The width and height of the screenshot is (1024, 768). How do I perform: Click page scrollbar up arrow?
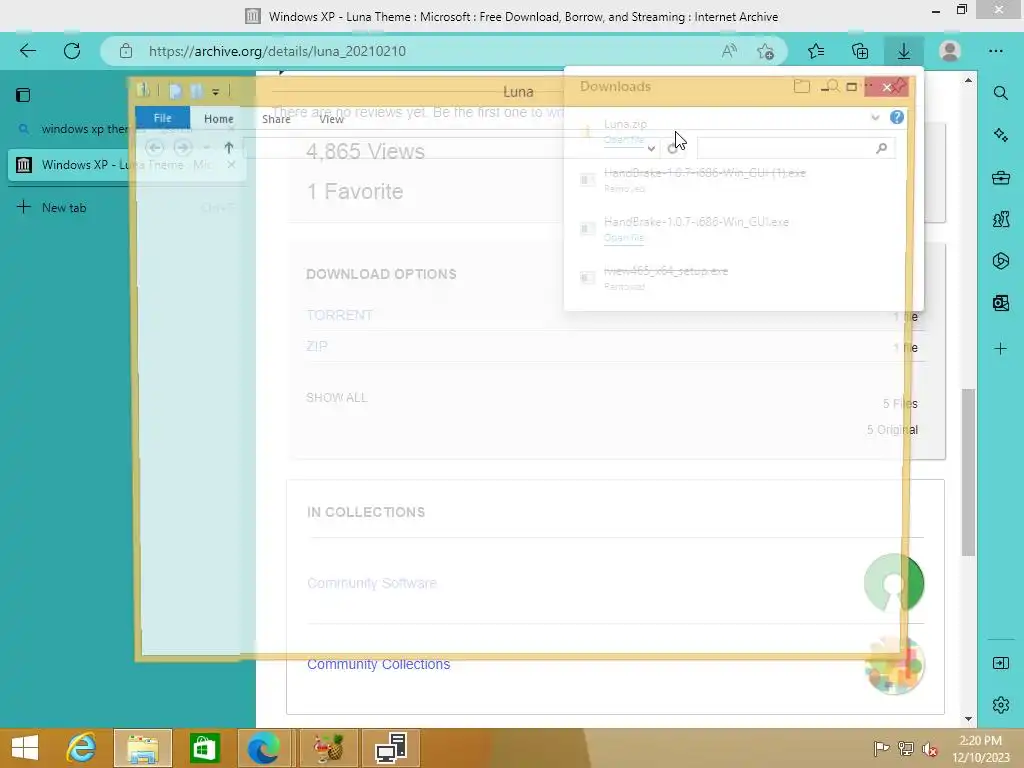click(x=968, y=80)
